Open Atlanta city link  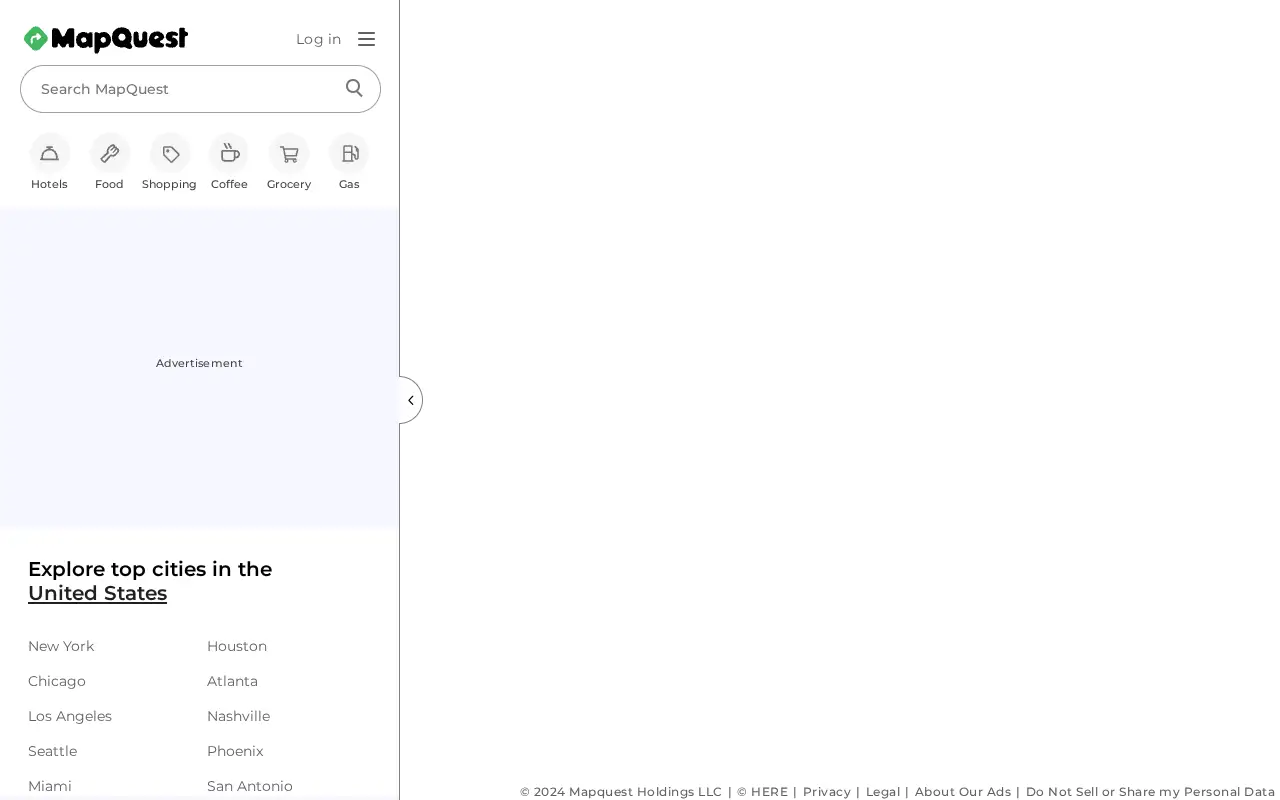(x=232, y=681)
